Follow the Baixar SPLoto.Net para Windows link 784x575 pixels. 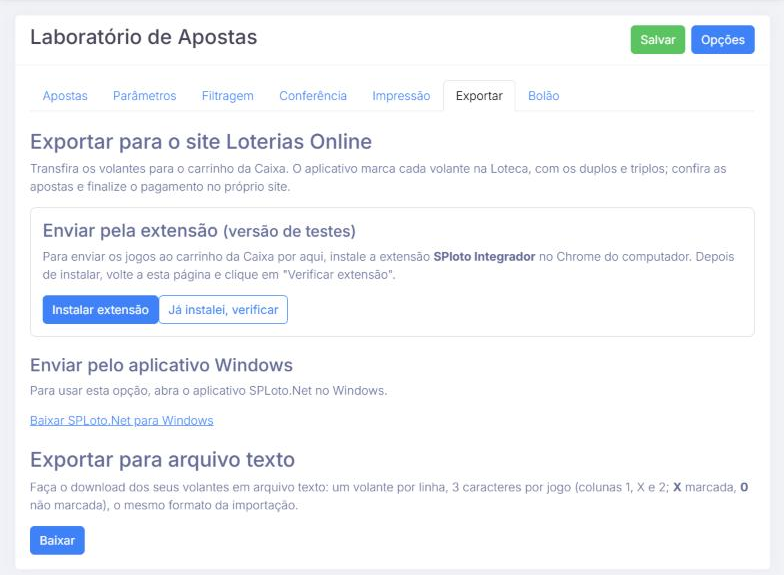tap(122, 420)
